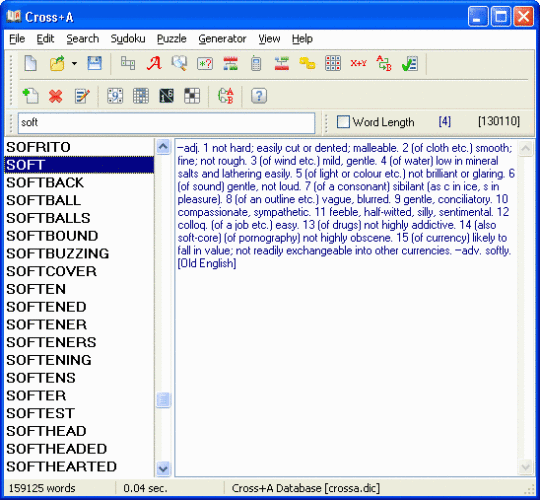Select SOFTBALLS in the word list

(79, 218)
